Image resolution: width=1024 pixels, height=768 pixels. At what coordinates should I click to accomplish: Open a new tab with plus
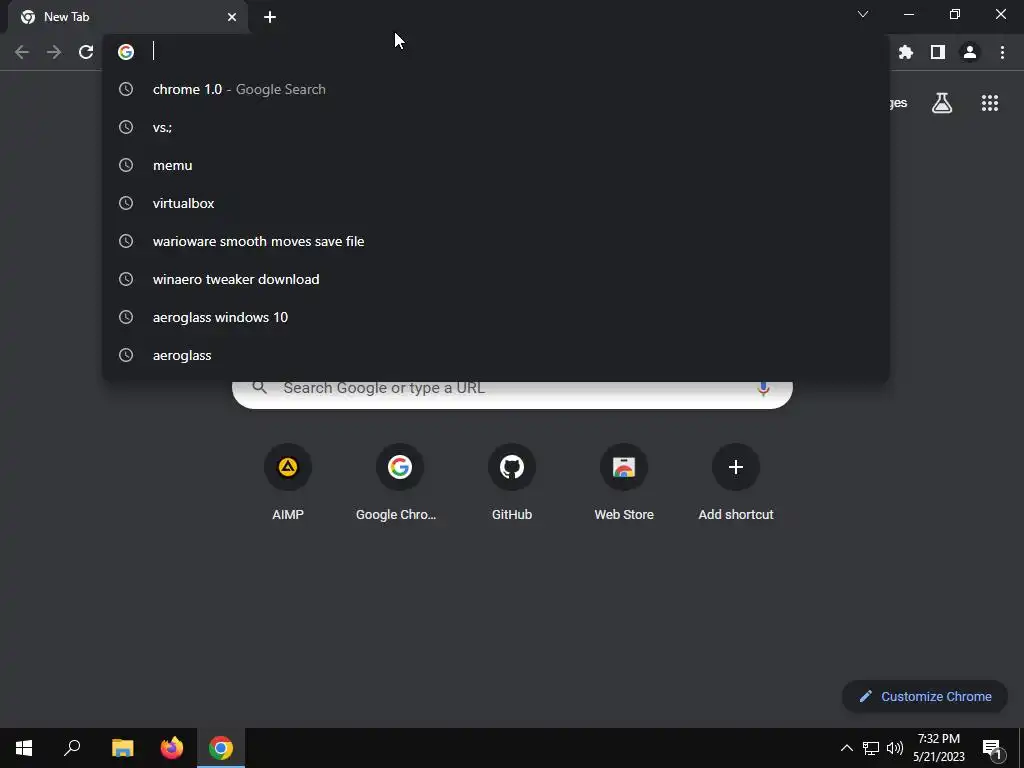(x=270, y=17)
